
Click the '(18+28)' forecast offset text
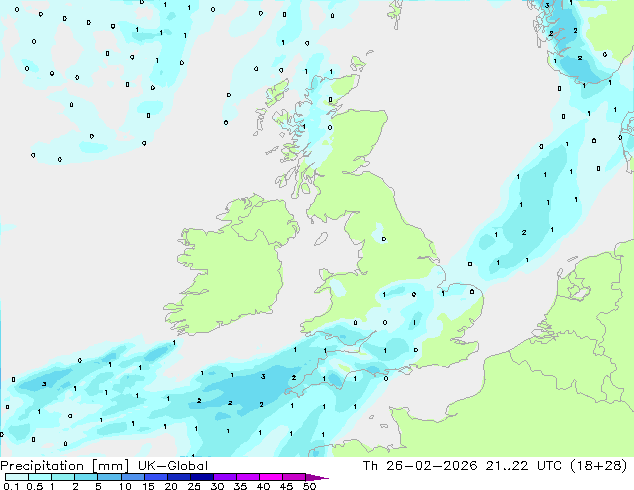[599, 466]
